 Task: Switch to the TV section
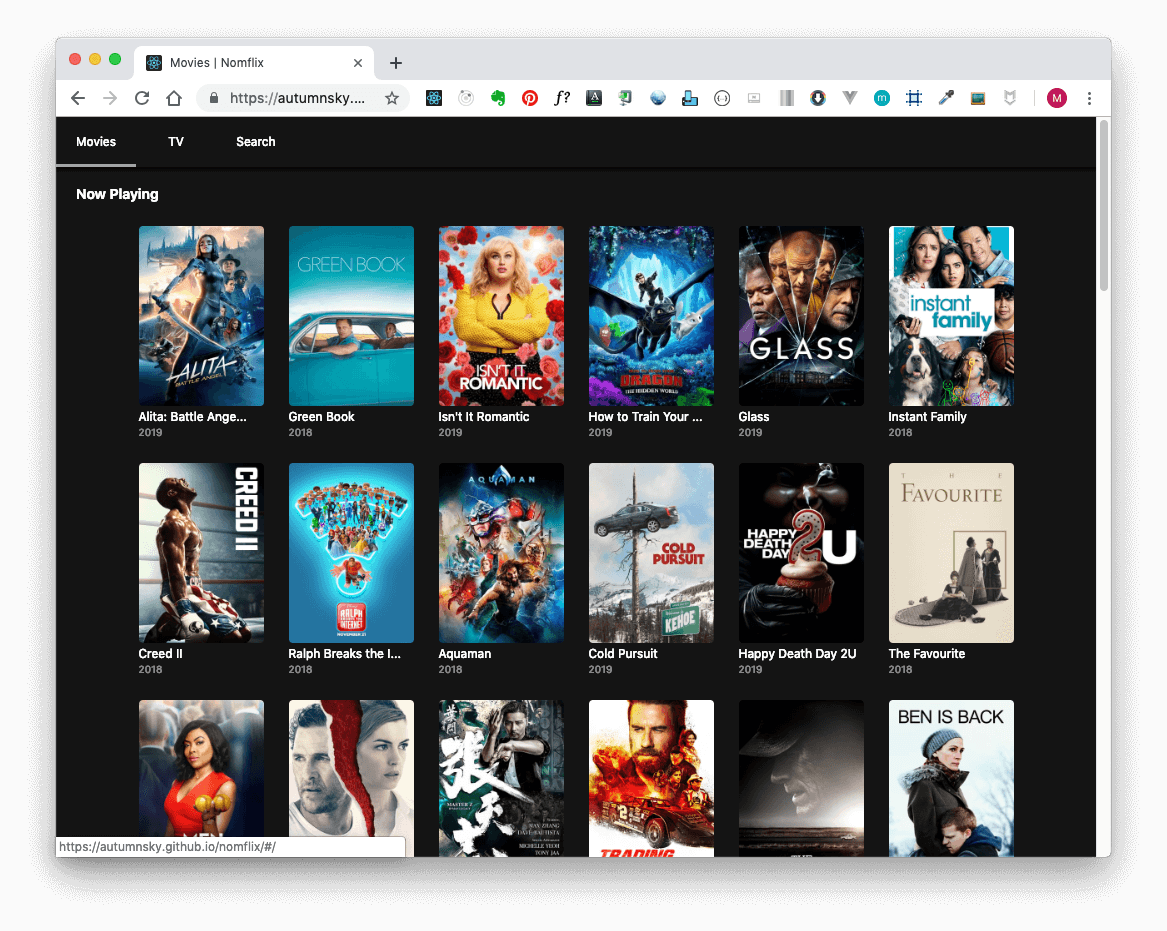tap(176, 141)
